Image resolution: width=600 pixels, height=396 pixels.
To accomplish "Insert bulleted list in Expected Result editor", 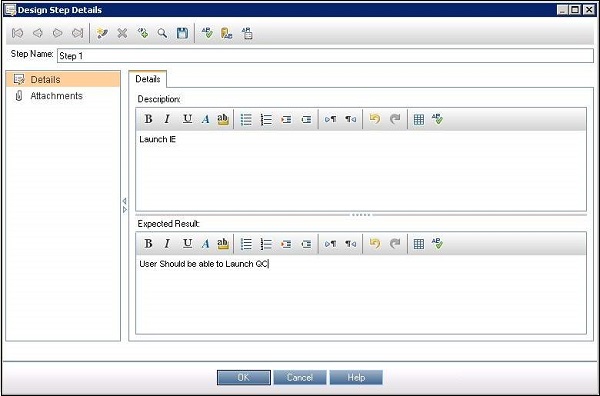I will click(x=246, y=244).
